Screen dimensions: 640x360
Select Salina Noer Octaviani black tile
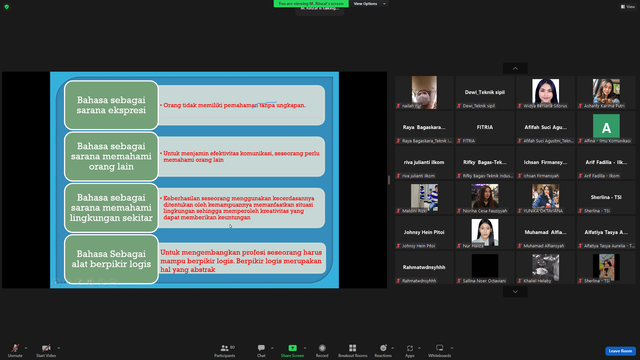[484, 268]
